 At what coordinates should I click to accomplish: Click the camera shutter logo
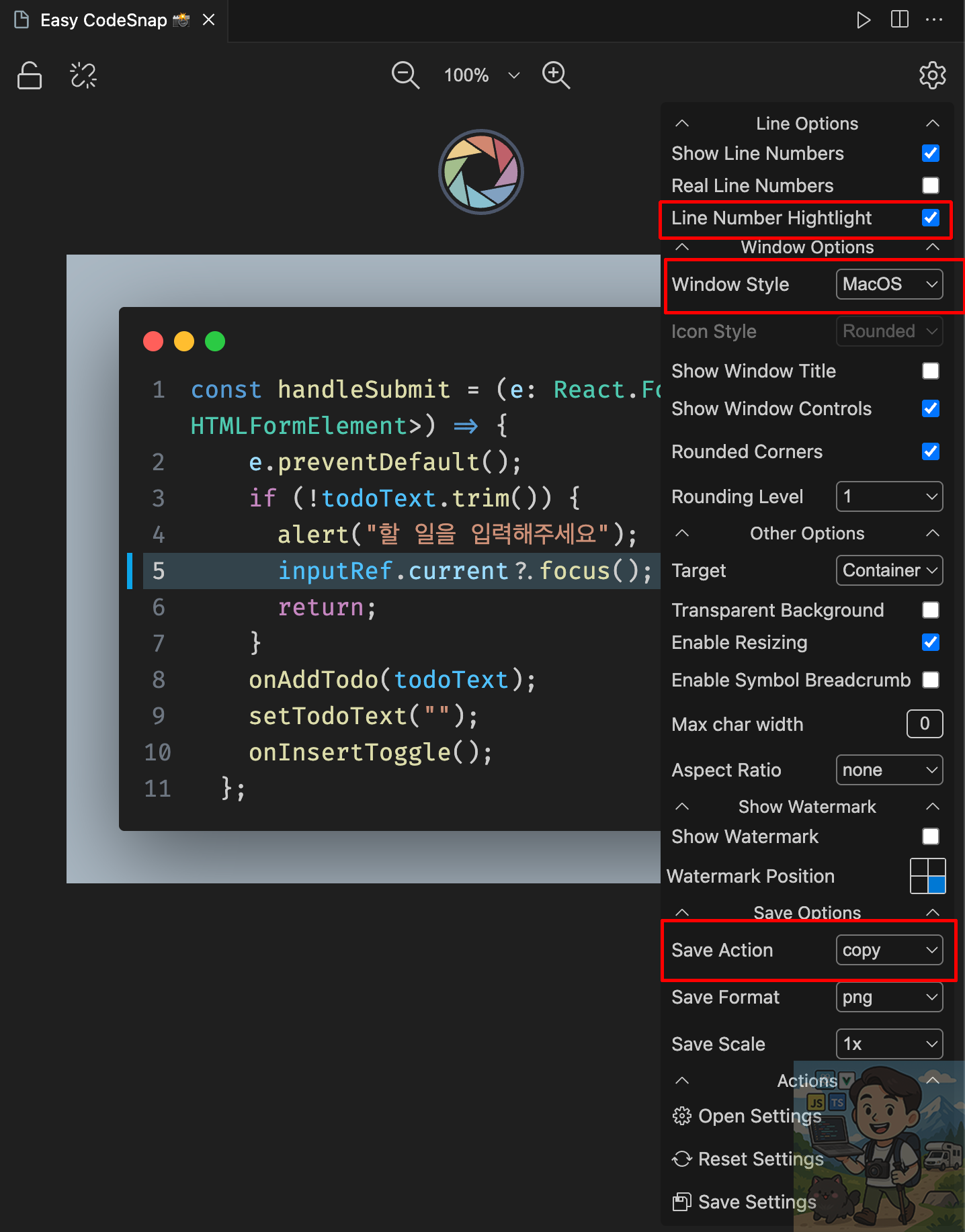point(481,172)
